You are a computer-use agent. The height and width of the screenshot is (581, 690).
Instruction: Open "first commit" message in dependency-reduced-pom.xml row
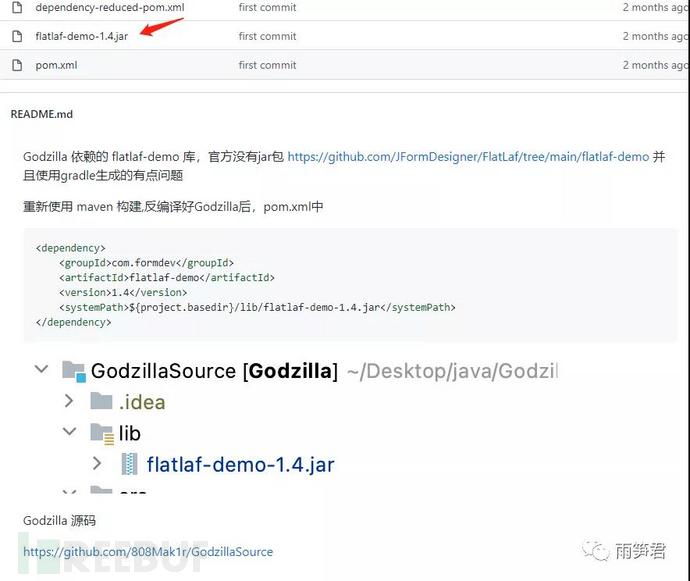[x=268, y=7]
